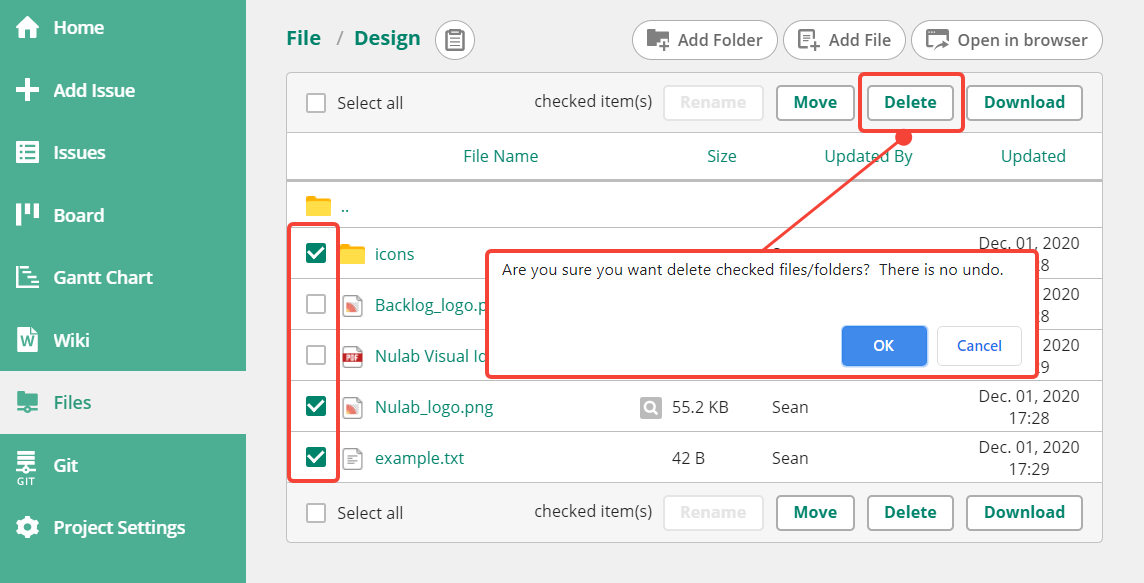Uncheck the icons folder checkbox
The width and height of the screenshot is (1144, 583).
click(x=316, y=254)
